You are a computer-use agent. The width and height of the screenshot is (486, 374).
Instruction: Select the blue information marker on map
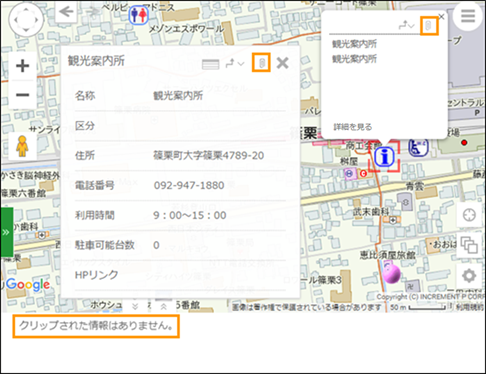coord(384,156)
